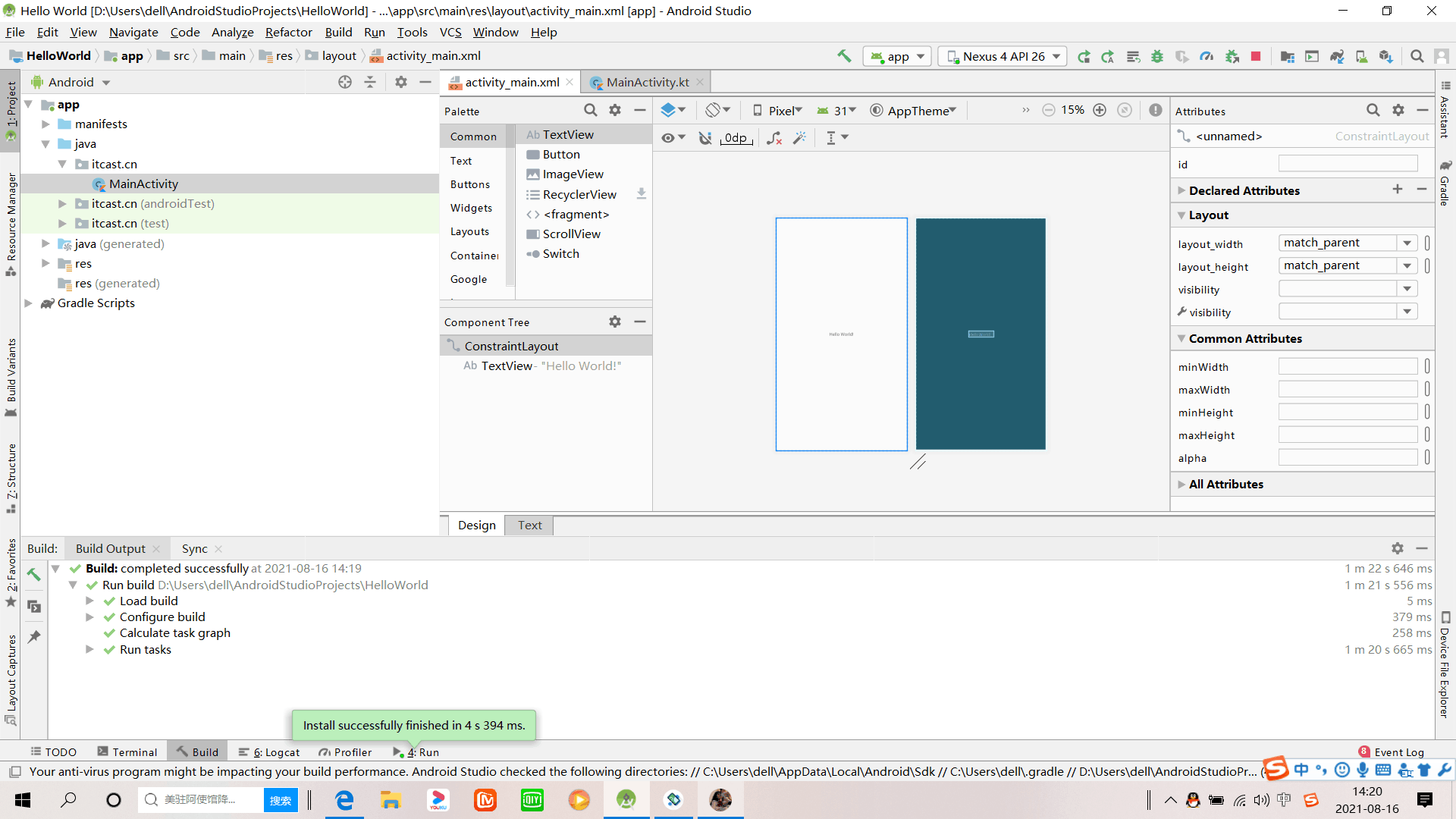
Task: Click the Make Project hammer icon
Action: coord(843,56)
